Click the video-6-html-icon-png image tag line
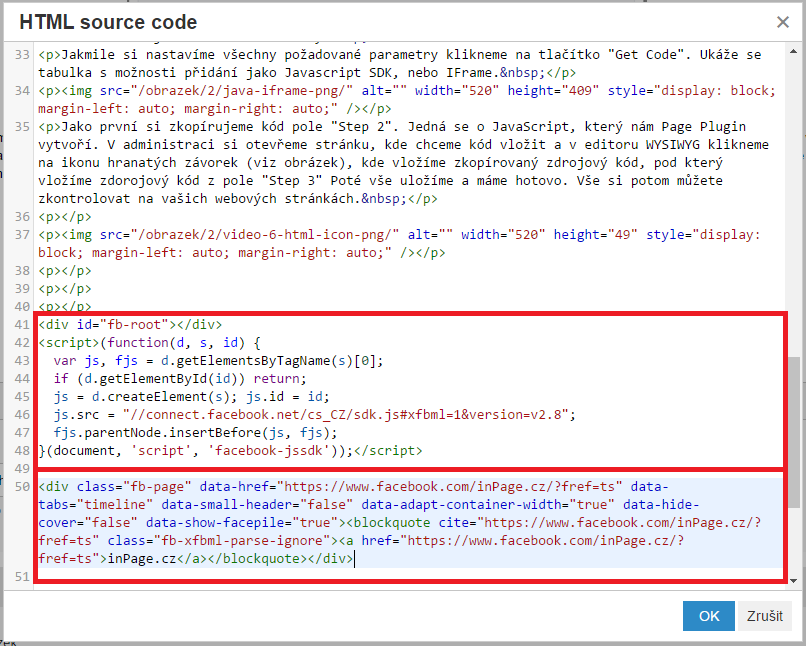Image resolution: width=806 pixels, height=646 pixels. point(300,235)
